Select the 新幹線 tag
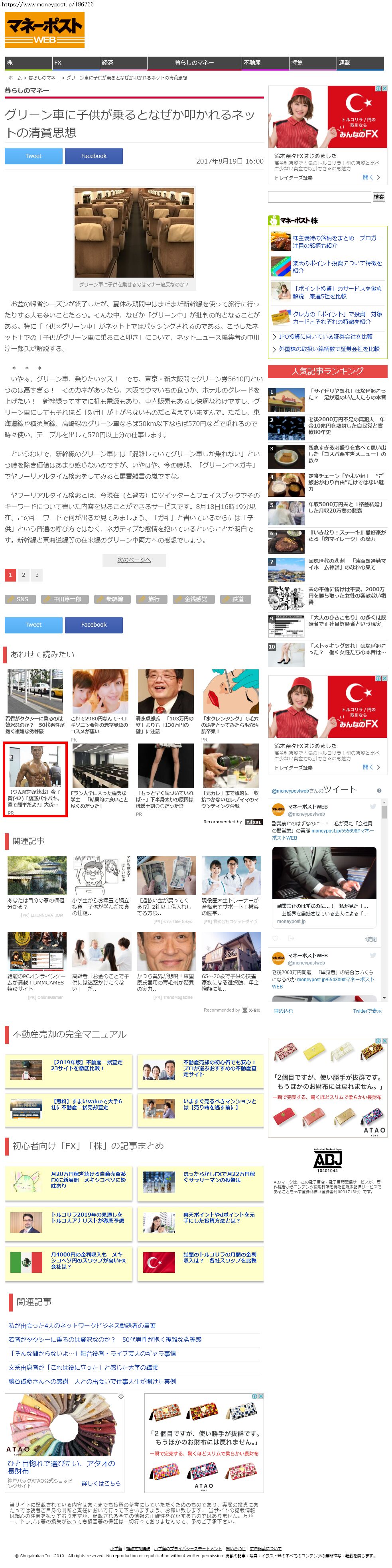Viewport: 392px width, 1568px height. coord(112,599)
